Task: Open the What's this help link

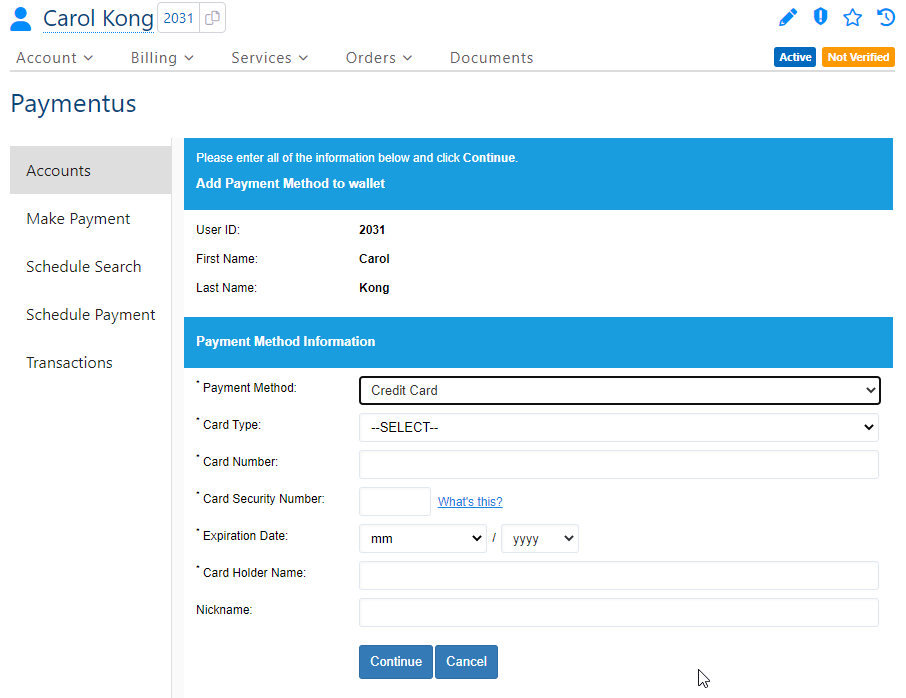Action: click(x=470, y=501)
